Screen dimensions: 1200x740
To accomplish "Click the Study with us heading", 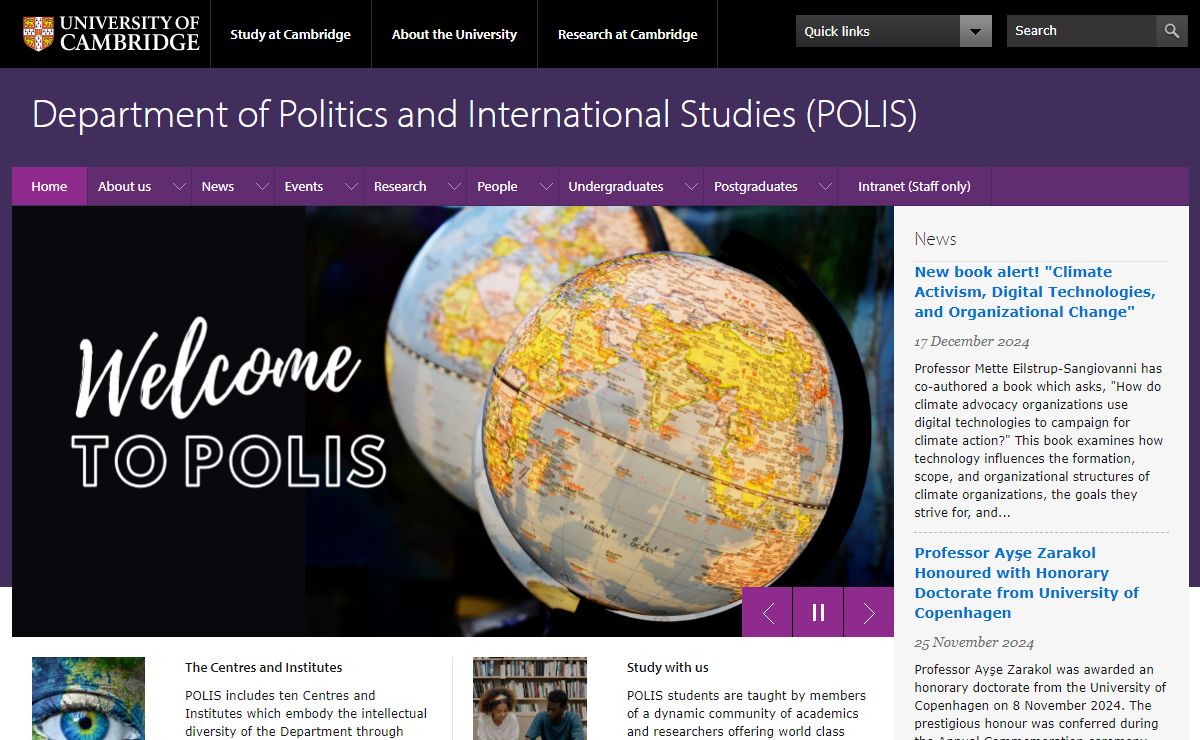I will 668,668.
